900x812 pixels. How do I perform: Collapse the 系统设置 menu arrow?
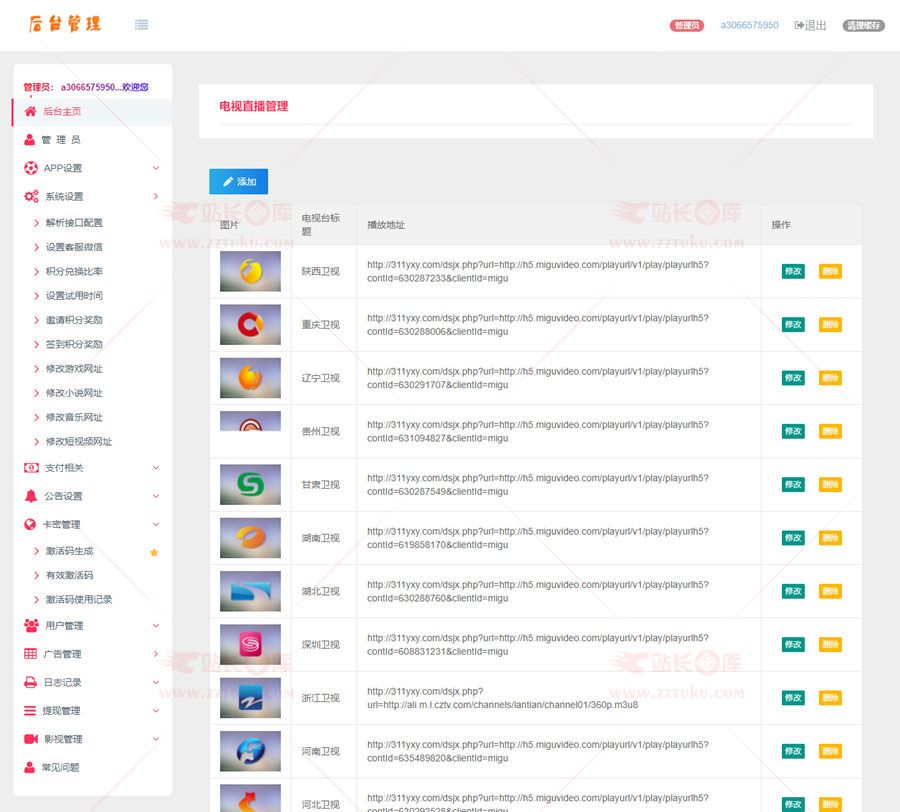(156, 196)
